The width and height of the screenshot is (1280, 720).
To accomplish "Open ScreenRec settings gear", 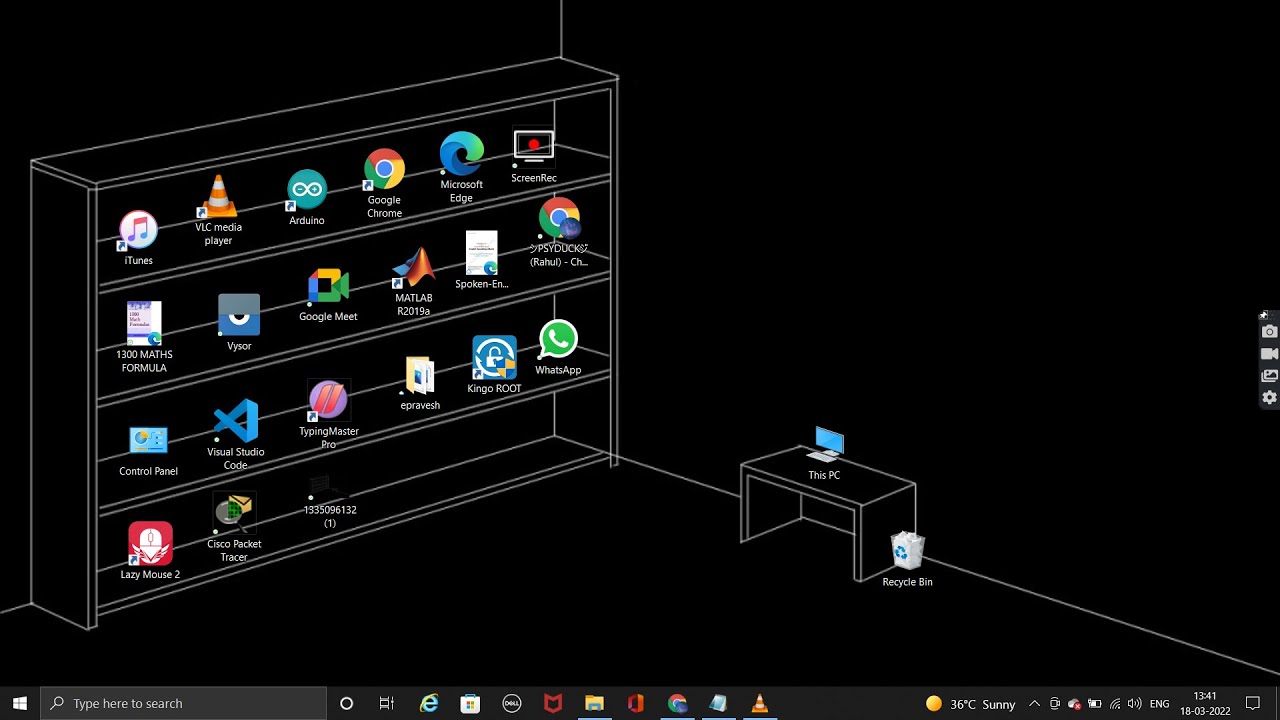I will 1269,398.
